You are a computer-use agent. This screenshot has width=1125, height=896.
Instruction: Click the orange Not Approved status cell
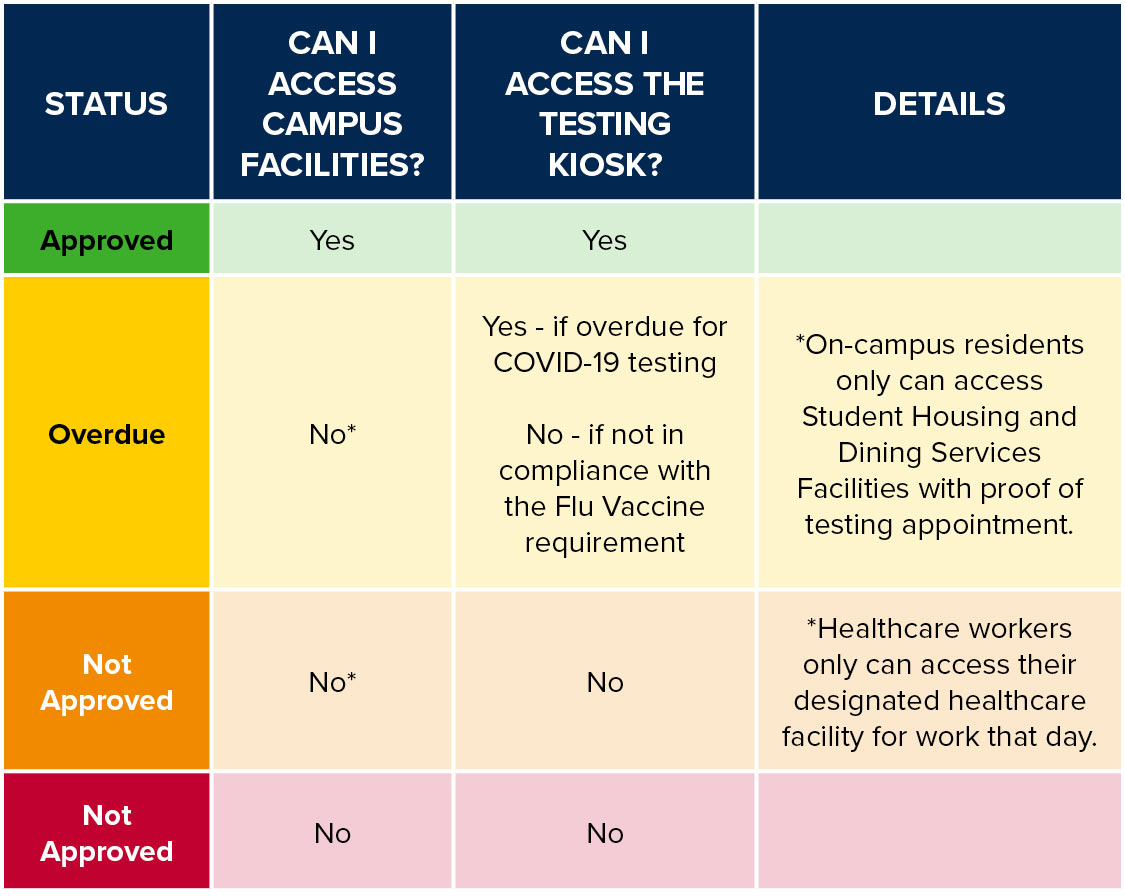coord(106,683)
